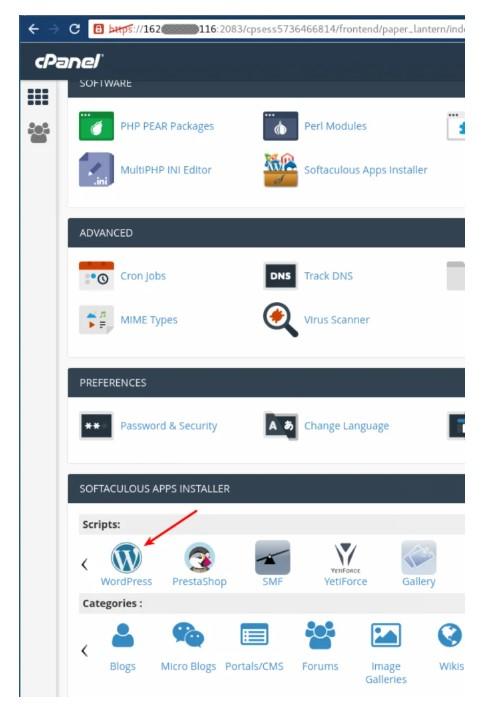Screen dimensions: 489x707
Task: Open the Password & Security icon
Action: (96, 426)
